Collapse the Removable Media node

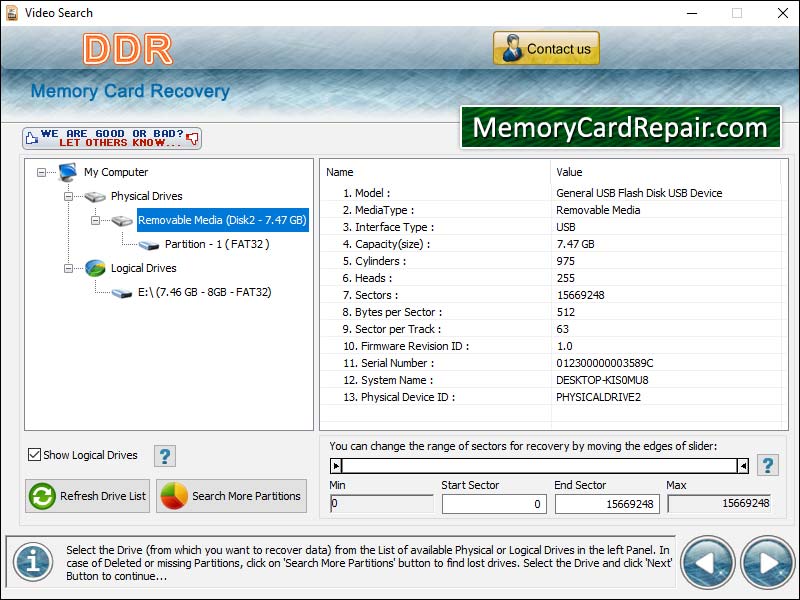click(x=95, y=220)
